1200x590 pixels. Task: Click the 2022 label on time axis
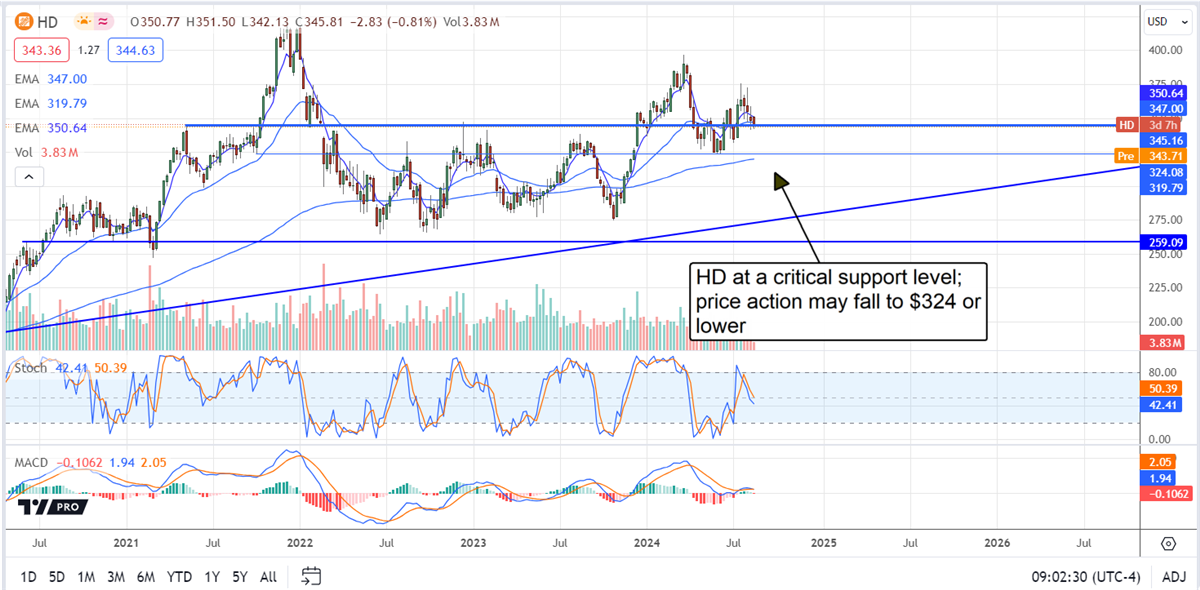299,543
